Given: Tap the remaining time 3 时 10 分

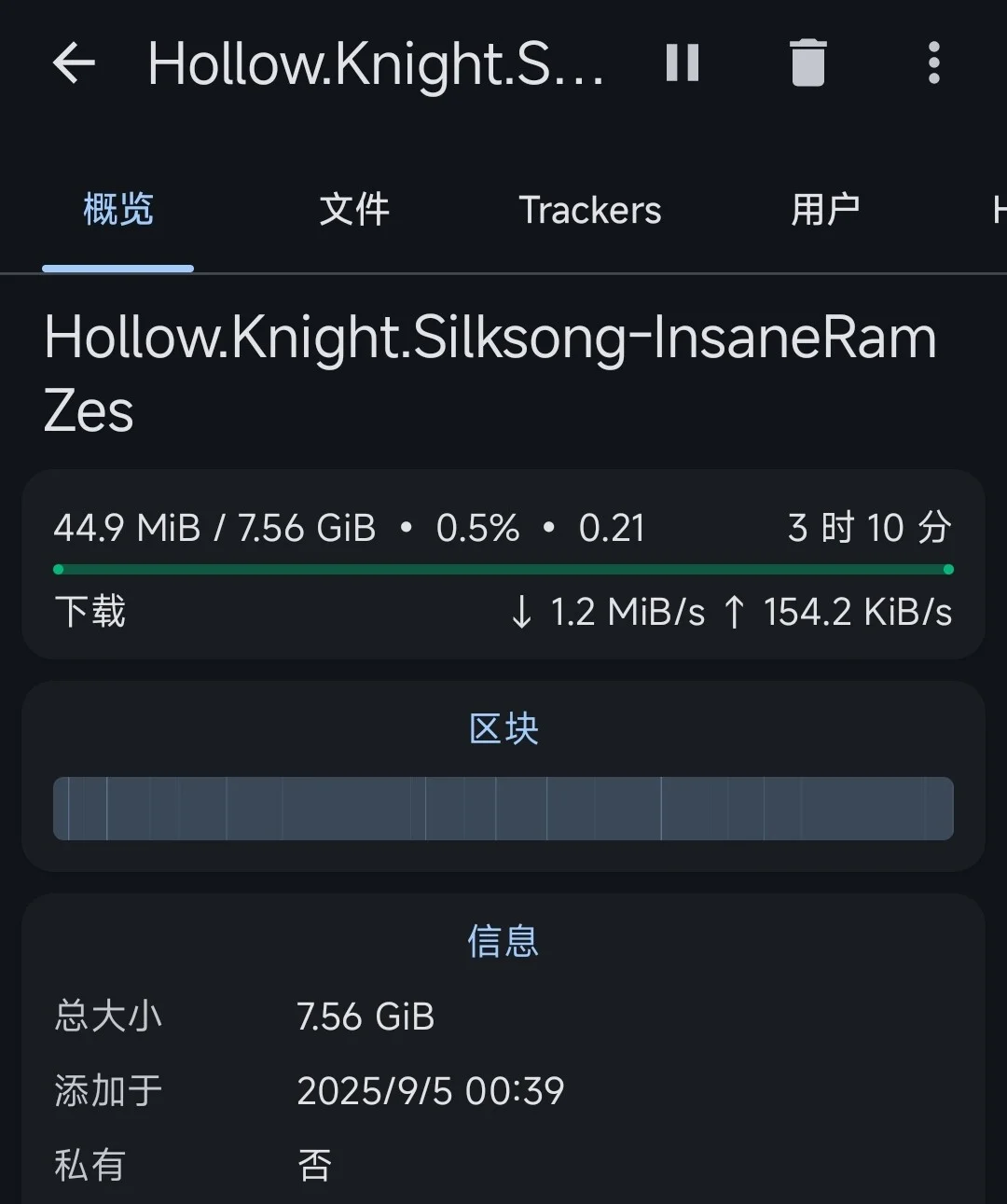Looking at the screenshot, I should click(x=869, y=528).
